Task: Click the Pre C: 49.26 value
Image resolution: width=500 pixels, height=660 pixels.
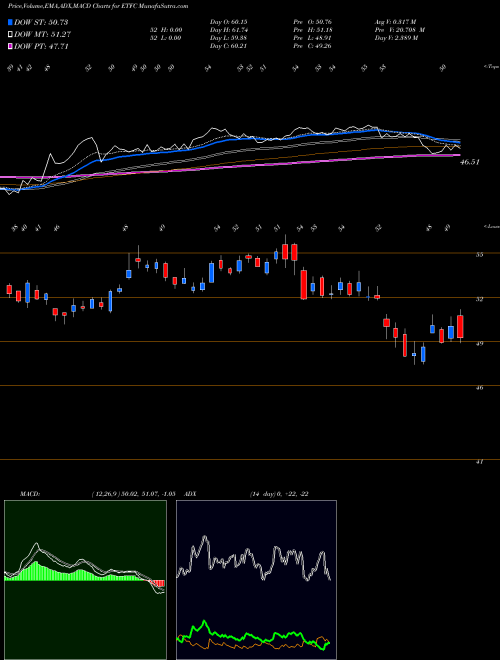Action: 313,46
